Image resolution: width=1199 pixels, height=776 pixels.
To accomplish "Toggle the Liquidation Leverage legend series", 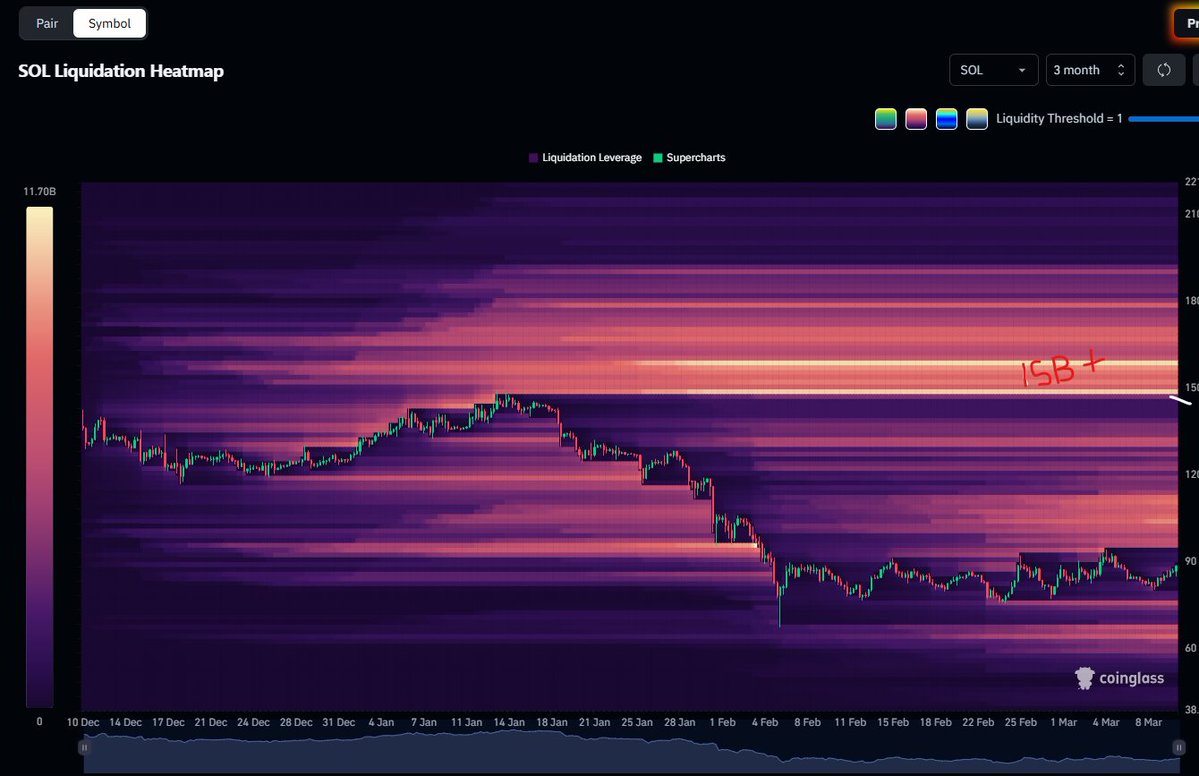I will pos(585,157).
